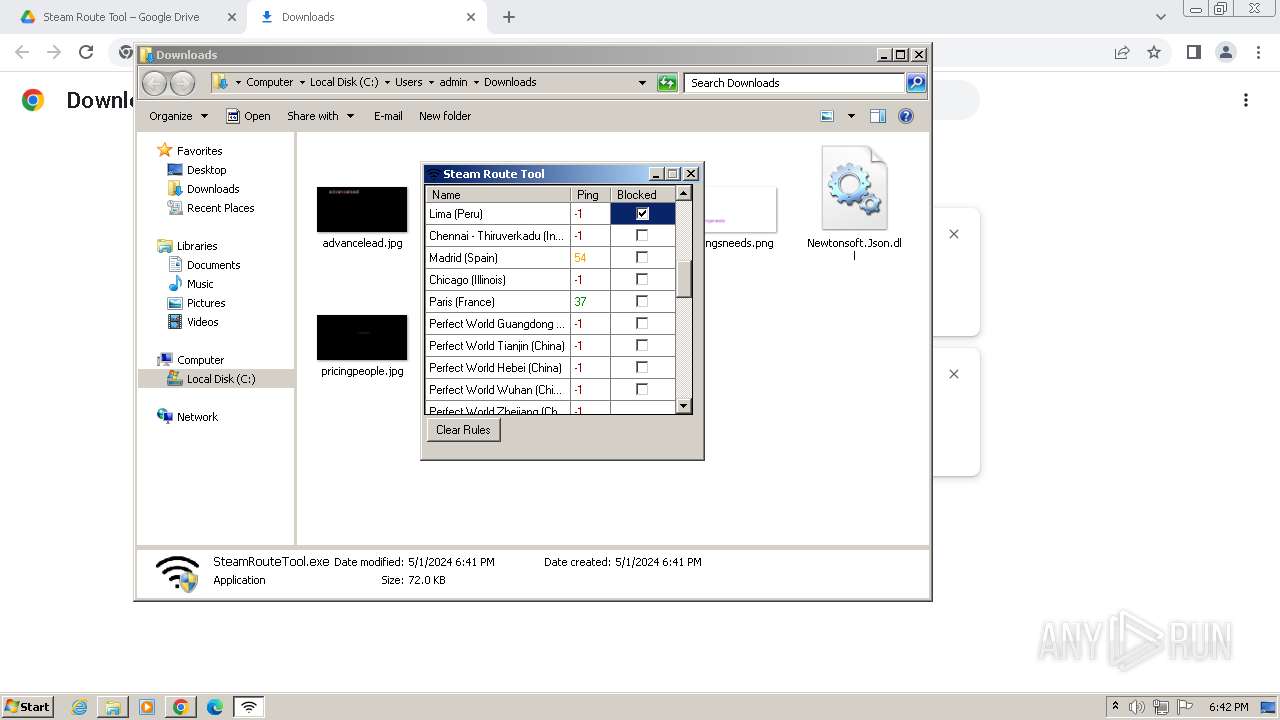Image resolution: width=1280 pixels, height=720 pixels.
Task: Open Documents library
Action: point(213,265)
